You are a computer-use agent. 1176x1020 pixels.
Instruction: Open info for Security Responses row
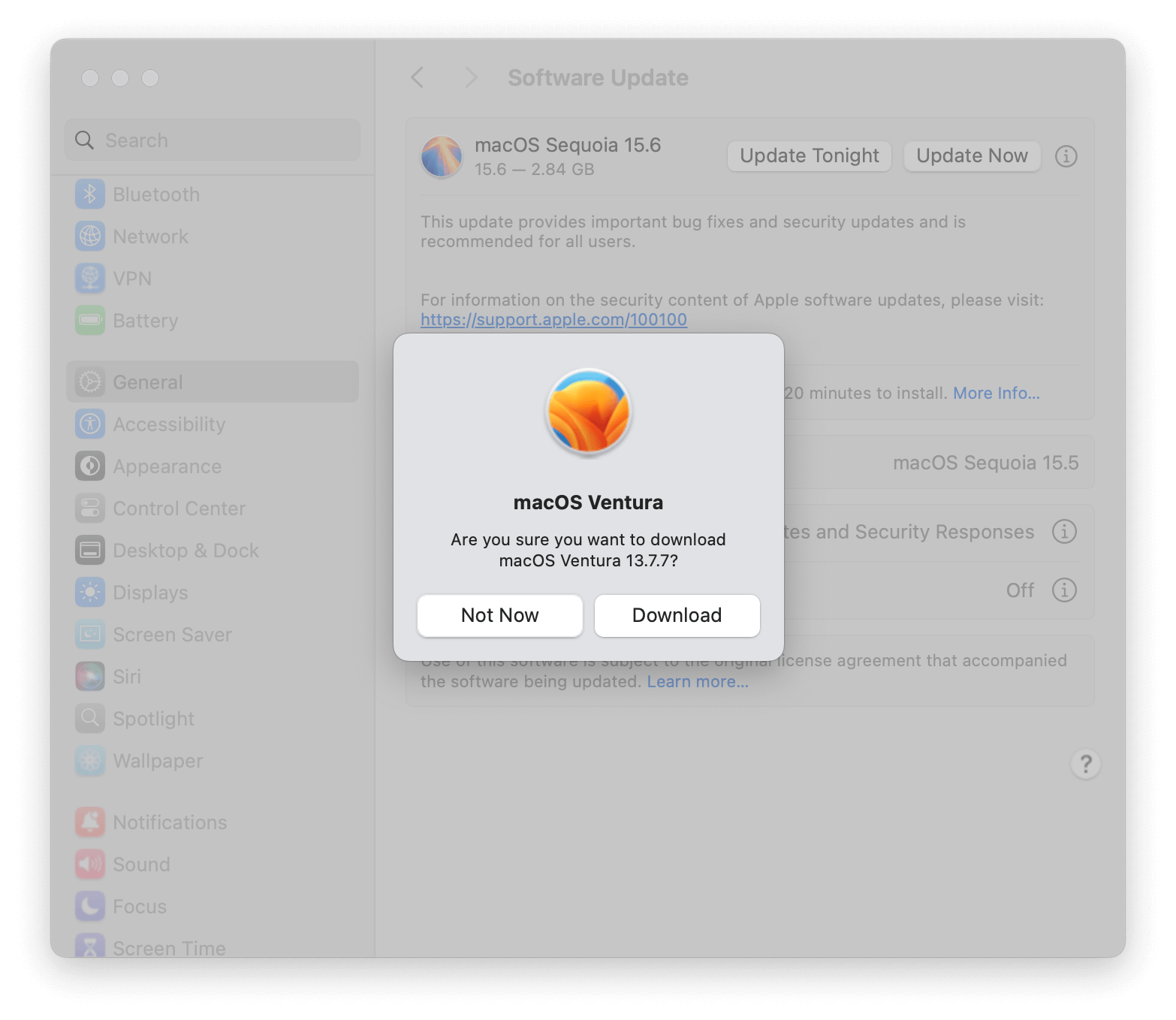pos(1064,531)
